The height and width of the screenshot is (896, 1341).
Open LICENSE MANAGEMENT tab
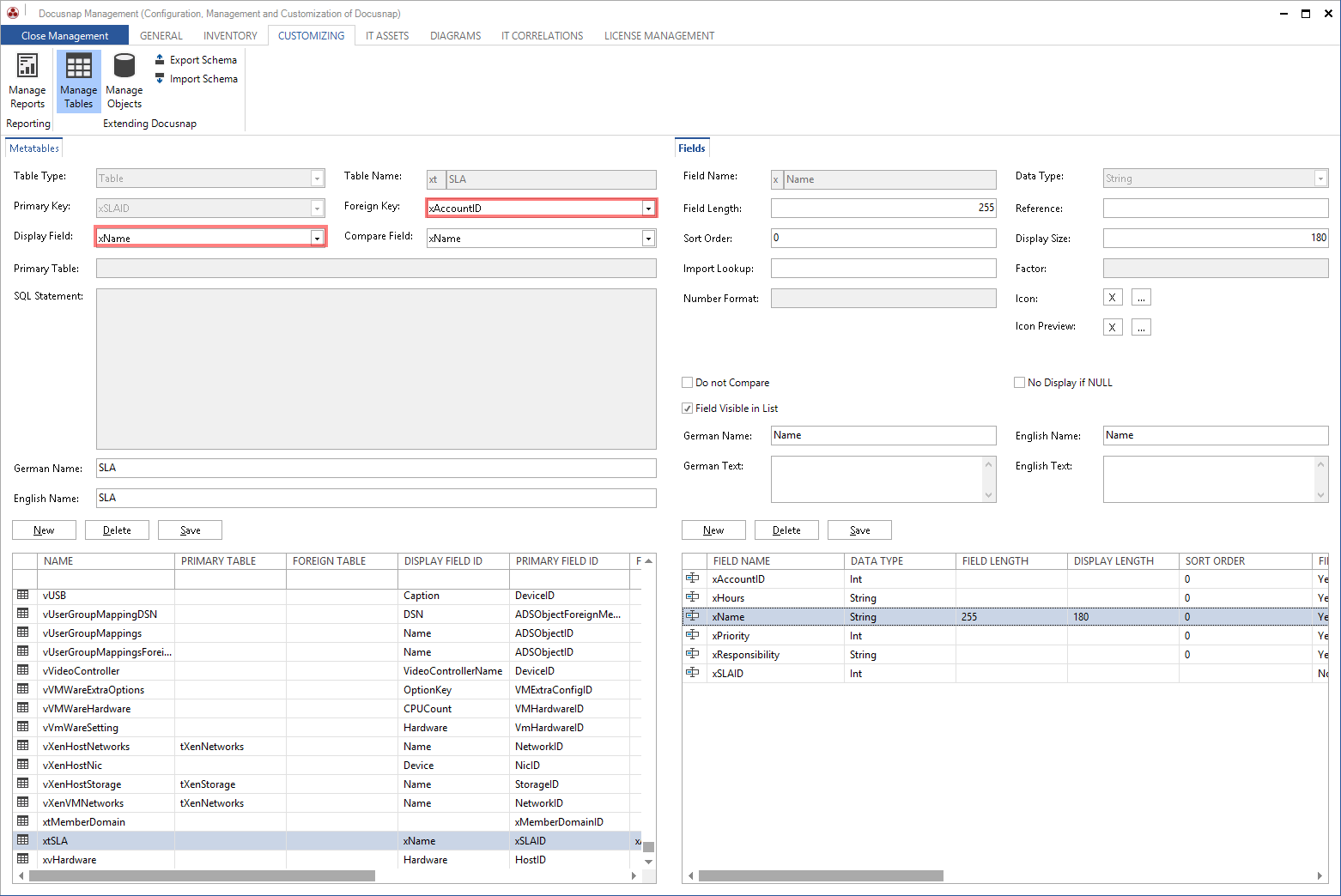[x=659, y=36]
